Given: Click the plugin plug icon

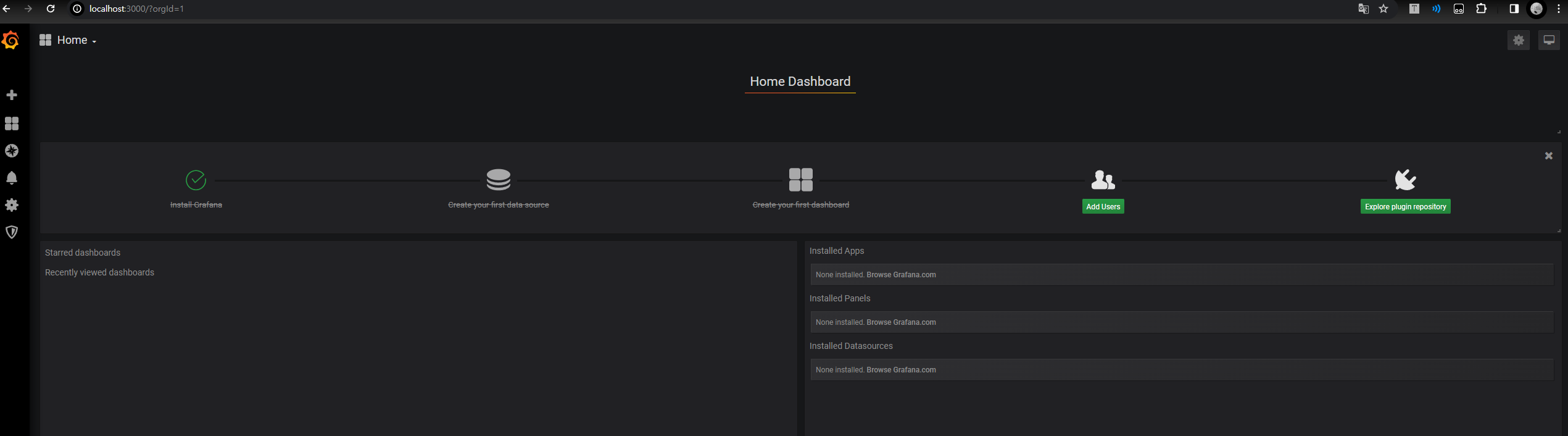Looking at the screenshot, I should tap(1406, 180).
